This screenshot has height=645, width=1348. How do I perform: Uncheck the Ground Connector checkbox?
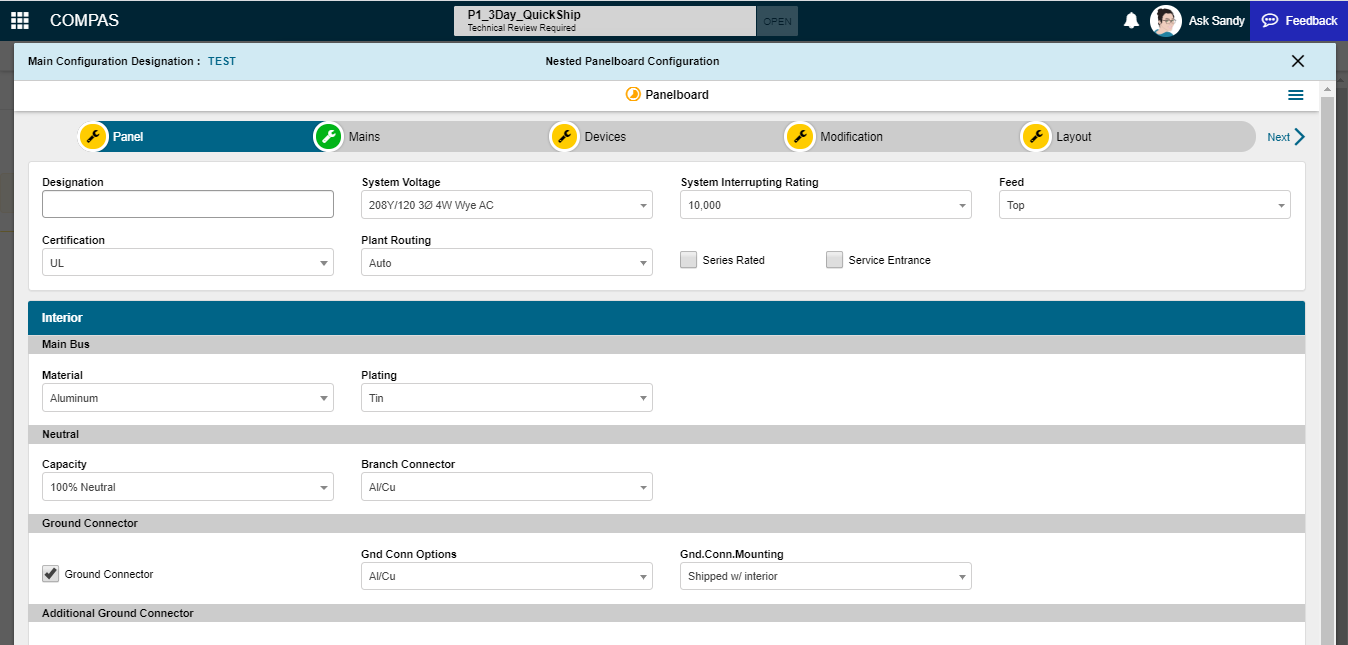point(50,573)
